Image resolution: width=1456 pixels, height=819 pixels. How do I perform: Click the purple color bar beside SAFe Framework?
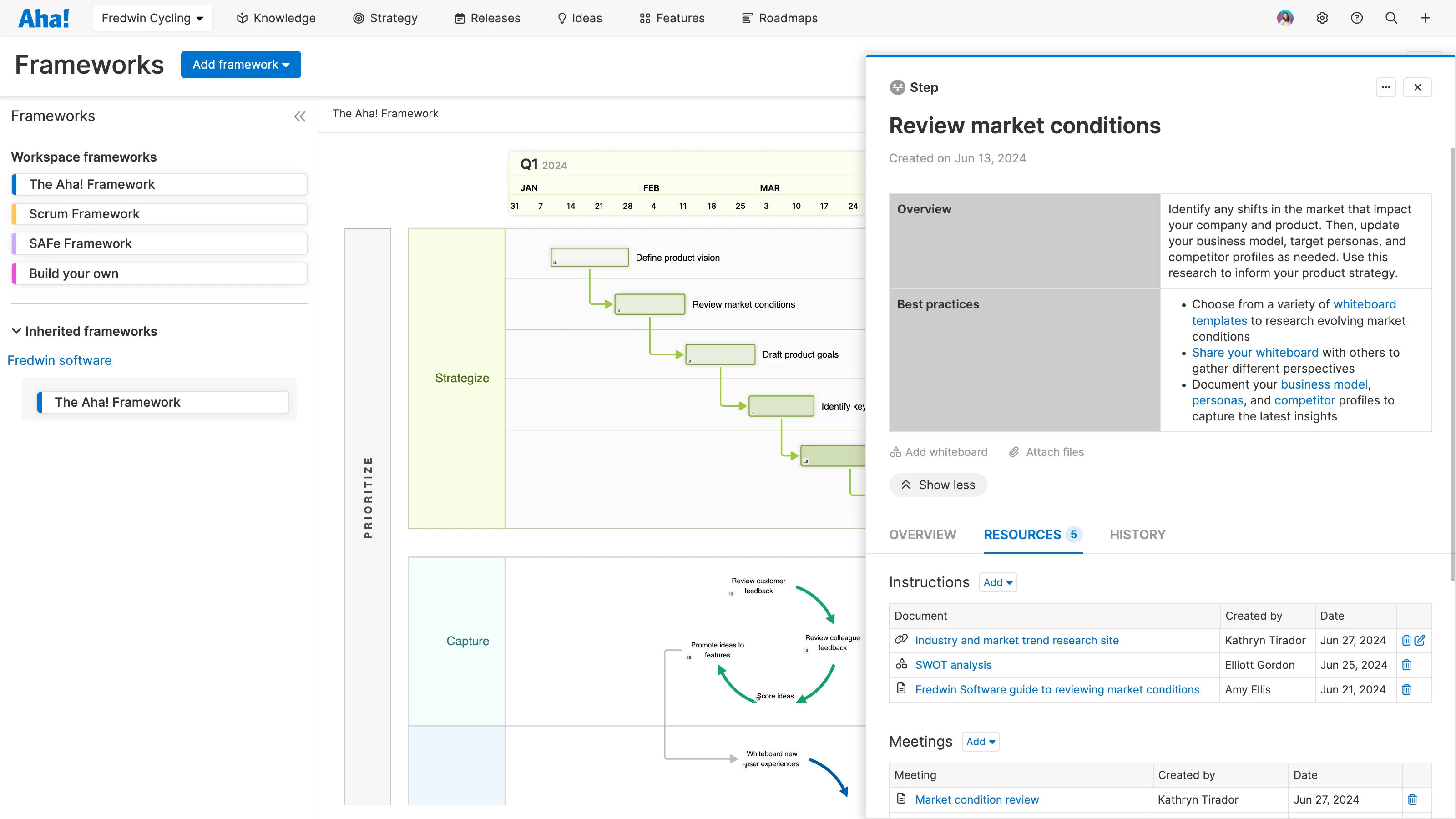coord(15,243)
